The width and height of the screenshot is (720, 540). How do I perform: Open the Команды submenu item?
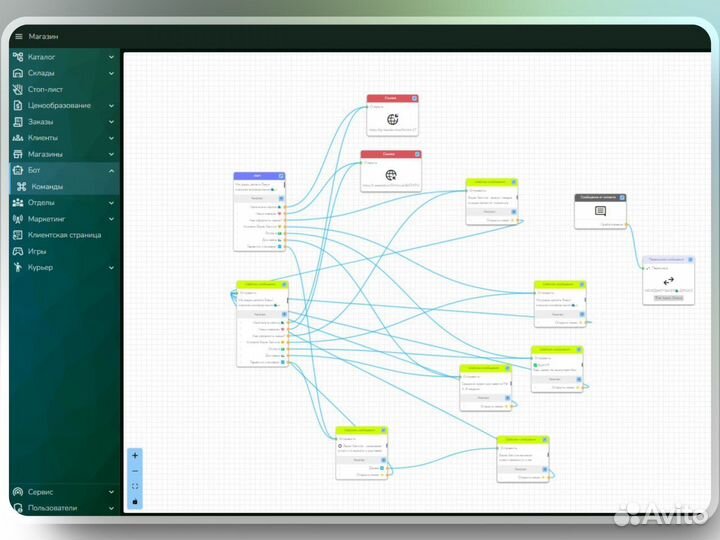pos(47,186)
